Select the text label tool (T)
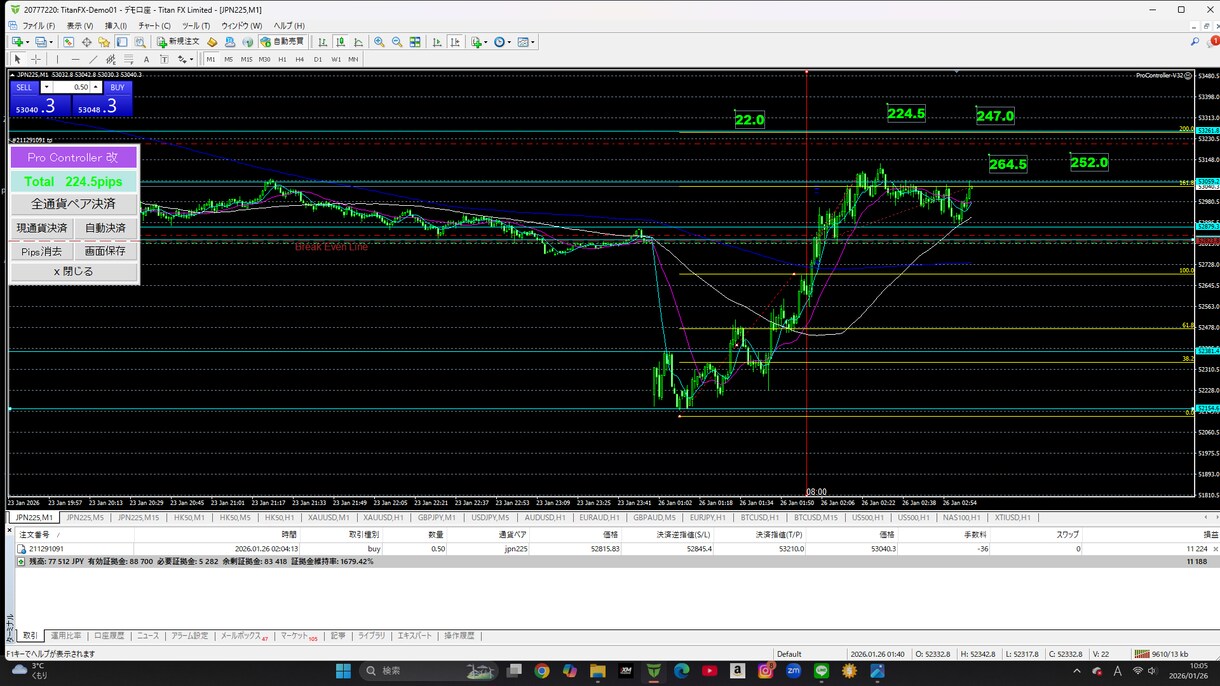 (x=164, y=59)
